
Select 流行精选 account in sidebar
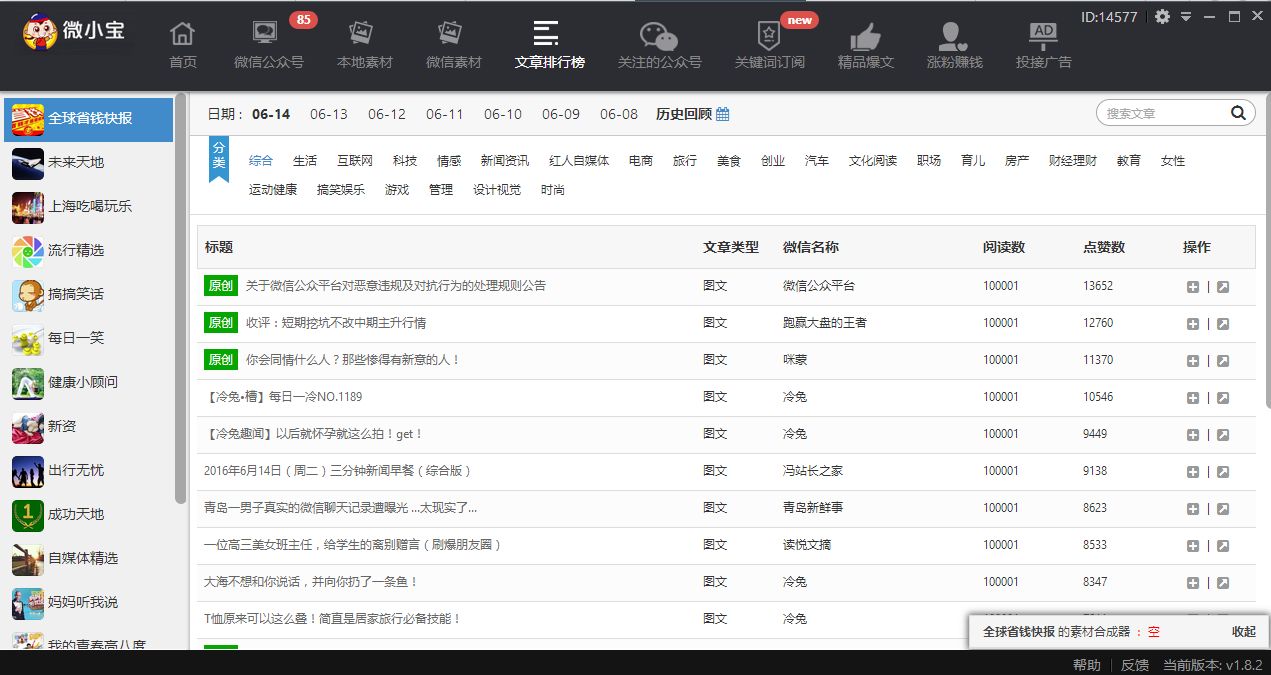coord(88,250)
